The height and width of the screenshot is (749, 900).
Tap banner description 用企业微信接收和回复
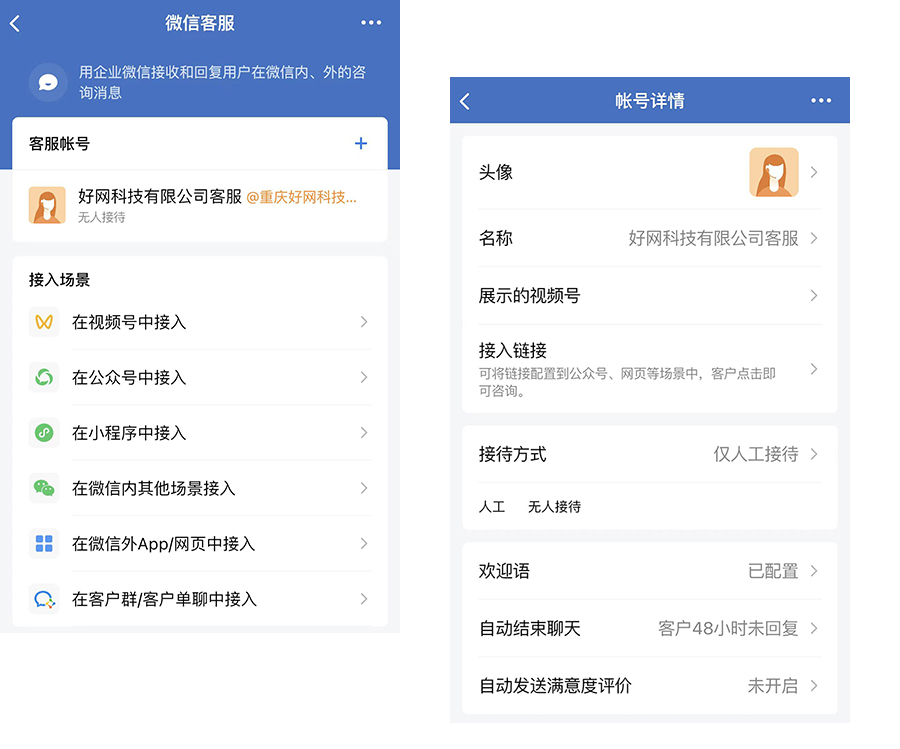(x=222, y=82)
